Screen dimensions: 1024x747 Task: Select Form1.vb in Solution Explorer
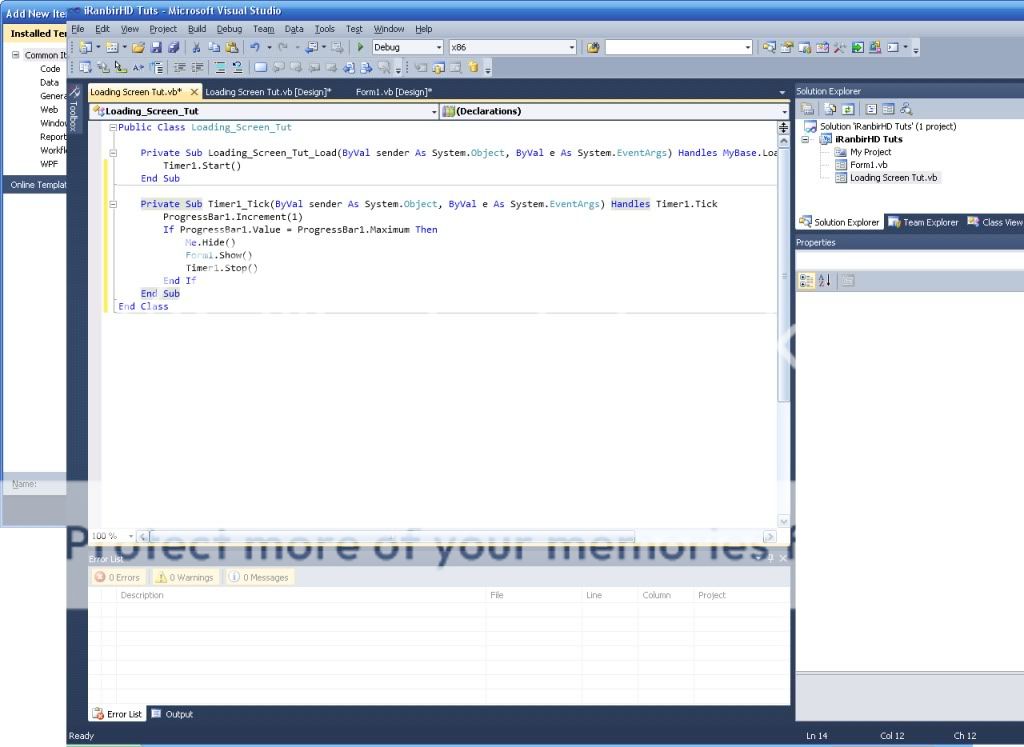coord(868,165)
